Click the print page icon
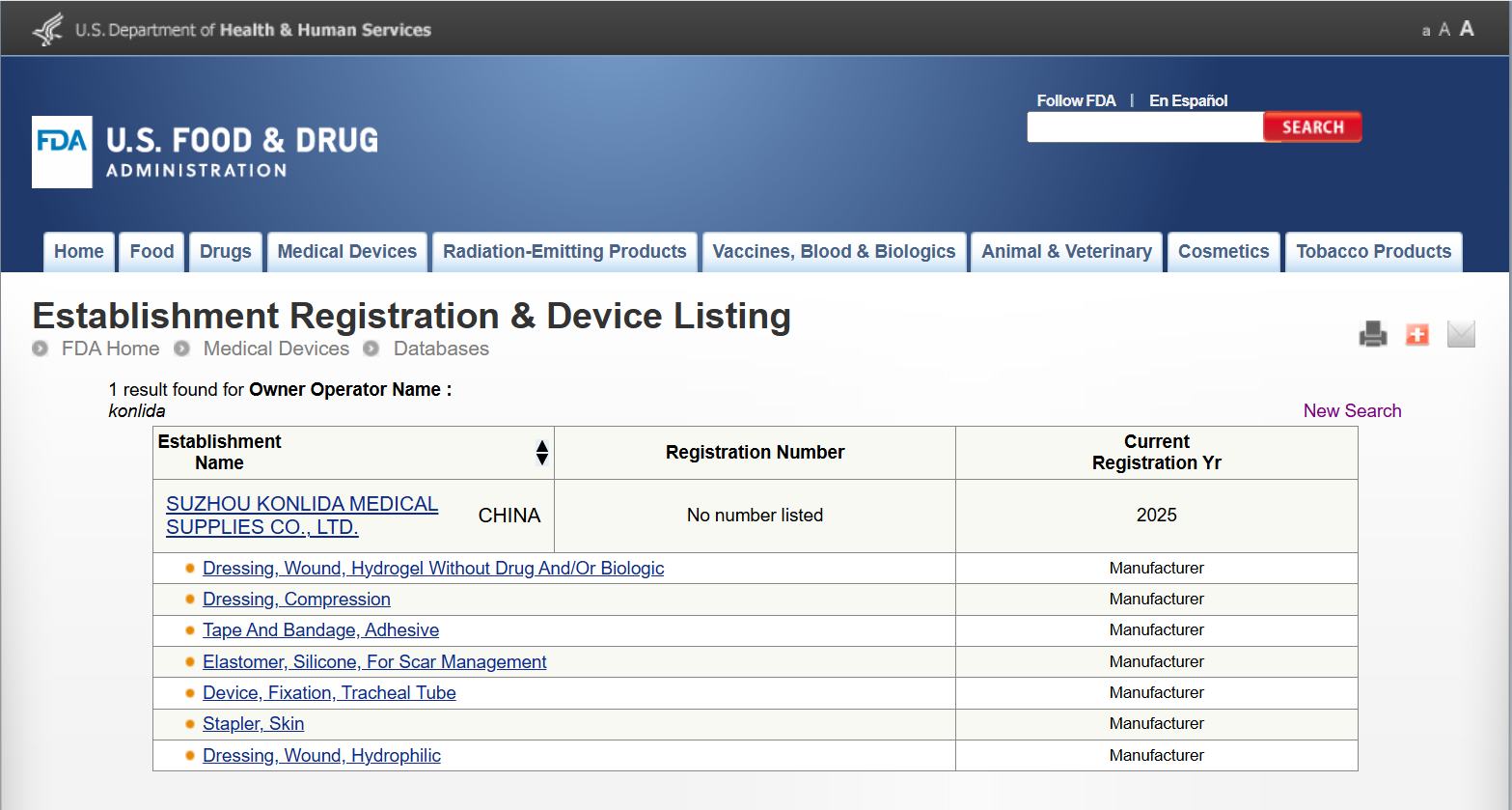This screenshot has height=810, width=1512. point(1372,334)
